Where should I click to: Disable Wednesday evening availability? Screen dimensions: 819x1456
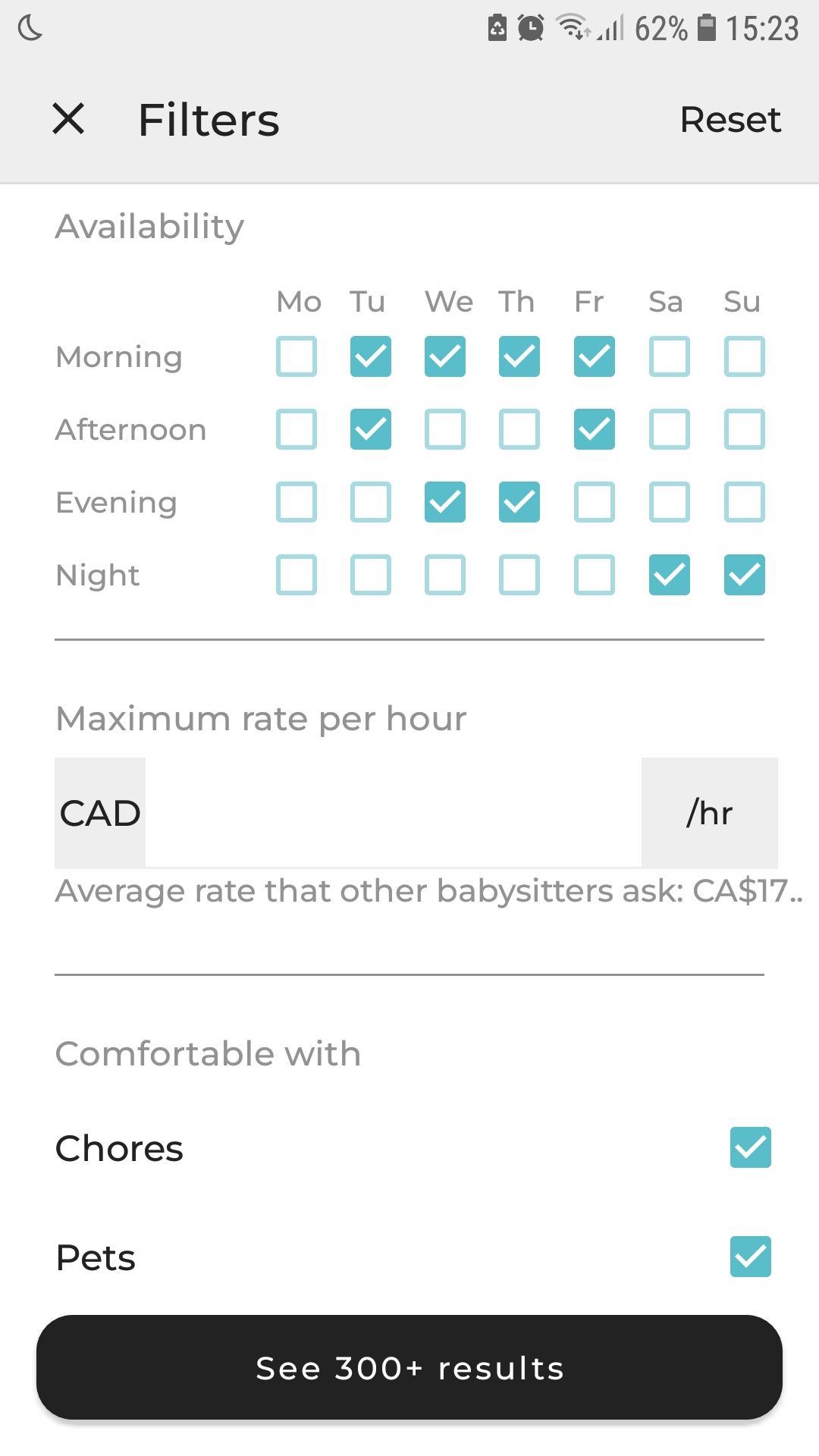(445, 502)
